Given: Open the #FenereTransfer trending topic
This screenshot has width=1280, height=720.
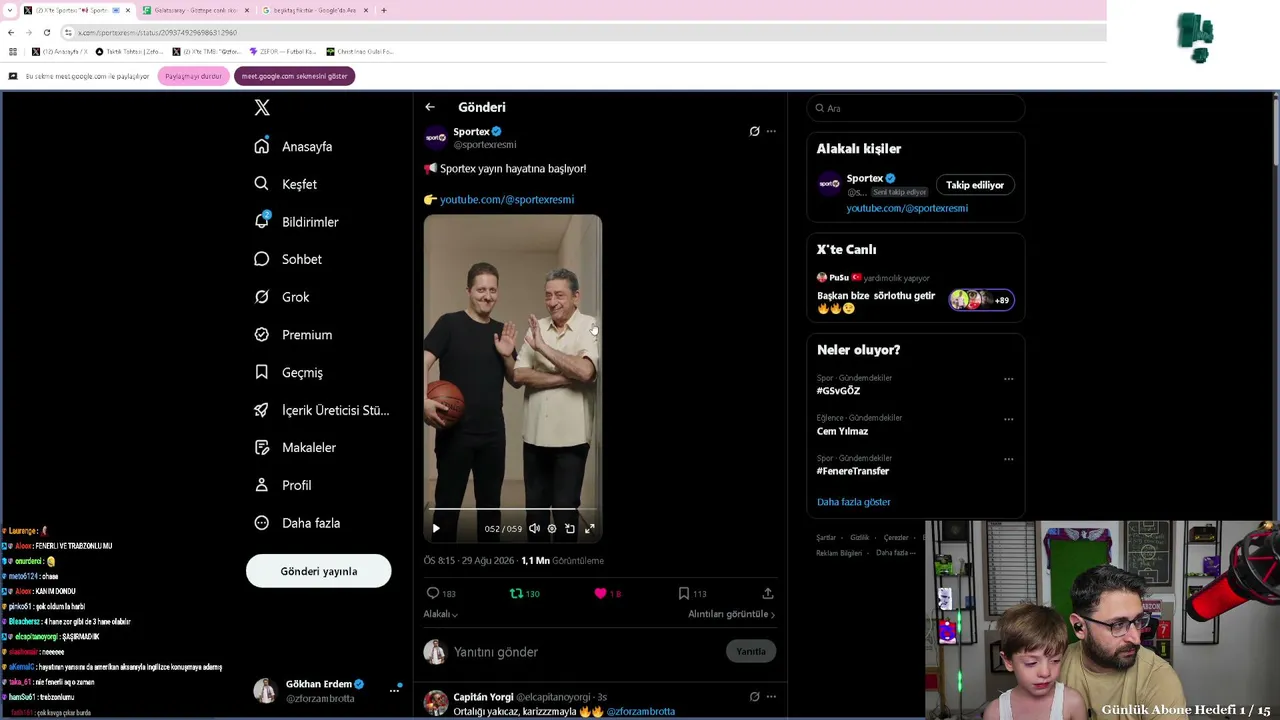Looking at the screenshot, I should point(853,471).
